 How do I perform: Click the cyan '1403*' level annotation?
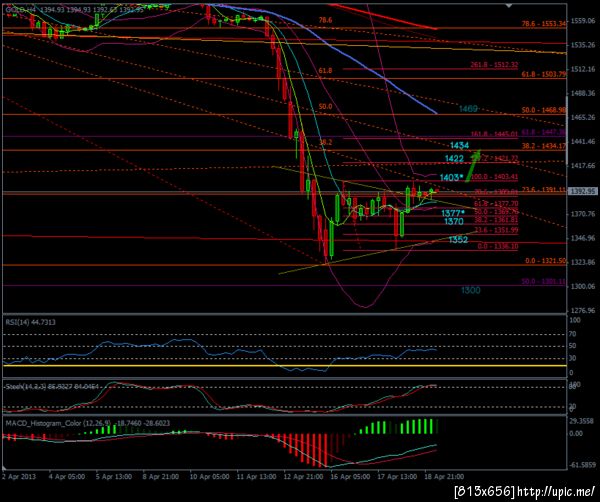[x=451, y=178]
